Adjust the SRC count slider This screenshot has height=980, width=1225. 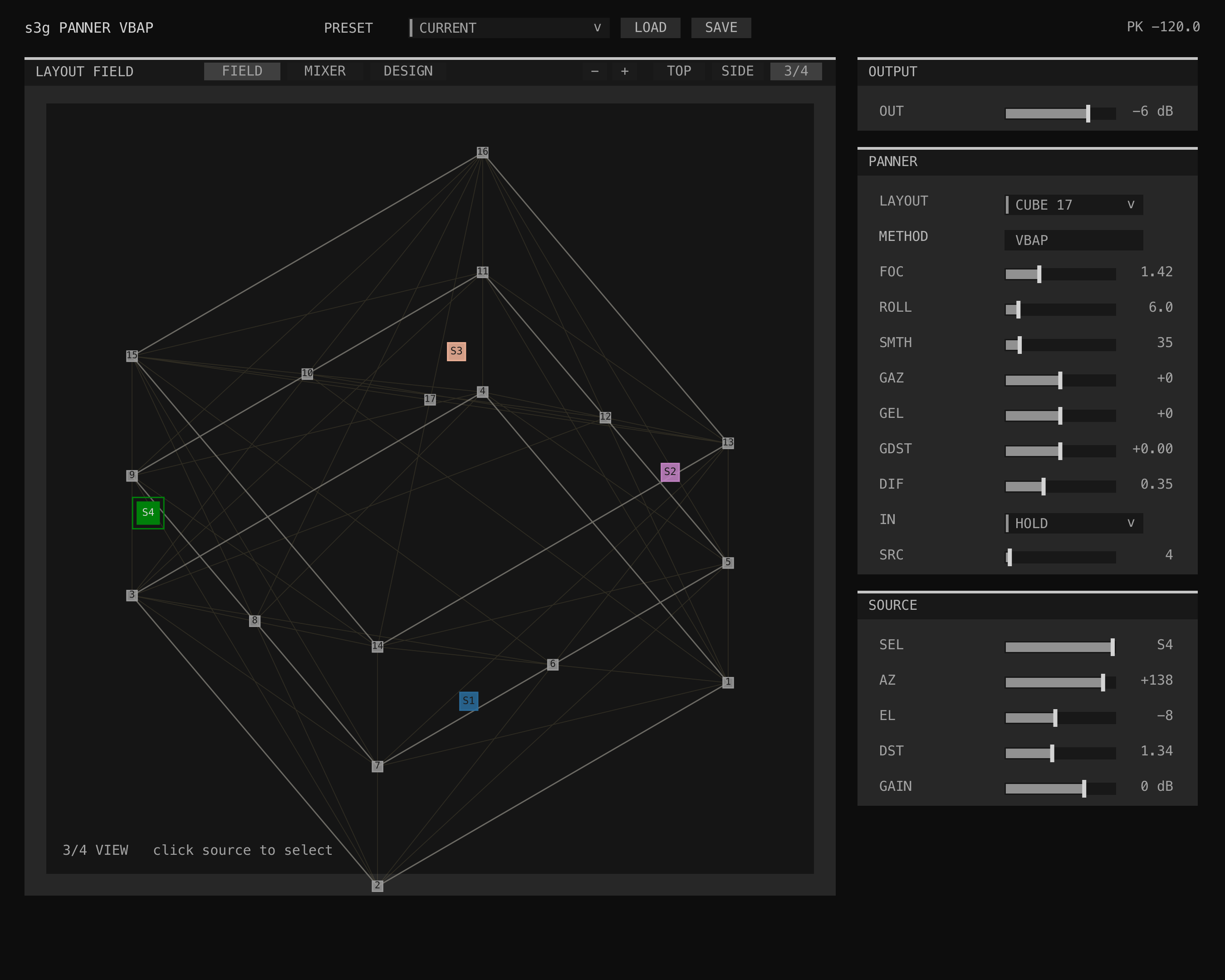[1060, 557]
